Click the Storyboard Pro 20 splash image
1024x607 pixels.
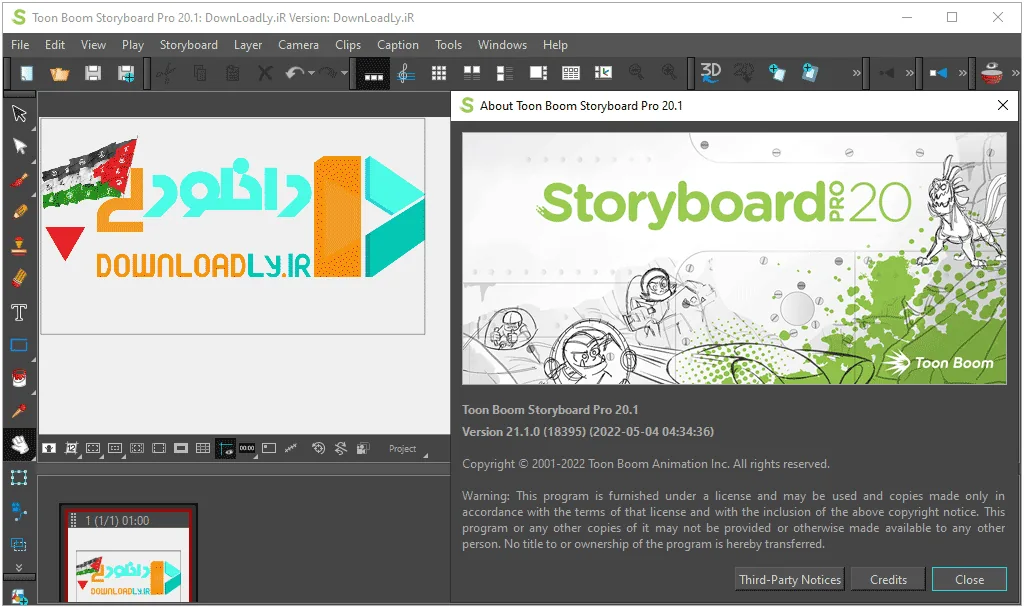point(734,259)
